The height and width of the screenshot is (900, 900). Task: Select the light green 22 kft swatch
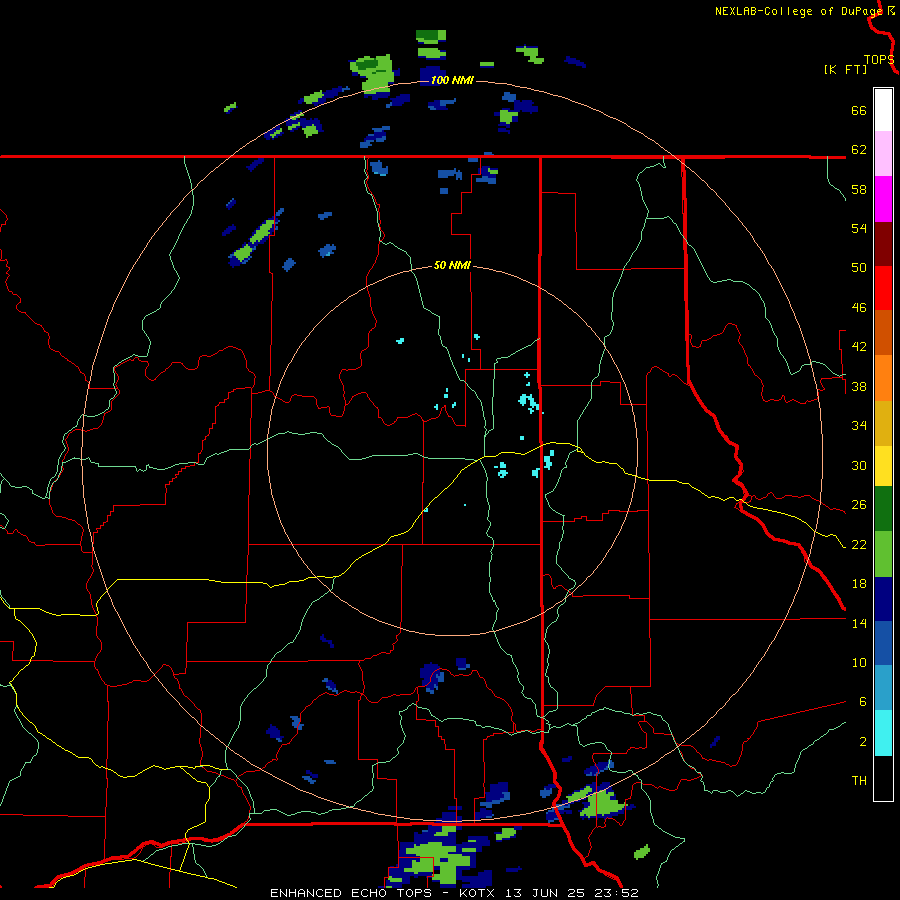pos(883,554)
